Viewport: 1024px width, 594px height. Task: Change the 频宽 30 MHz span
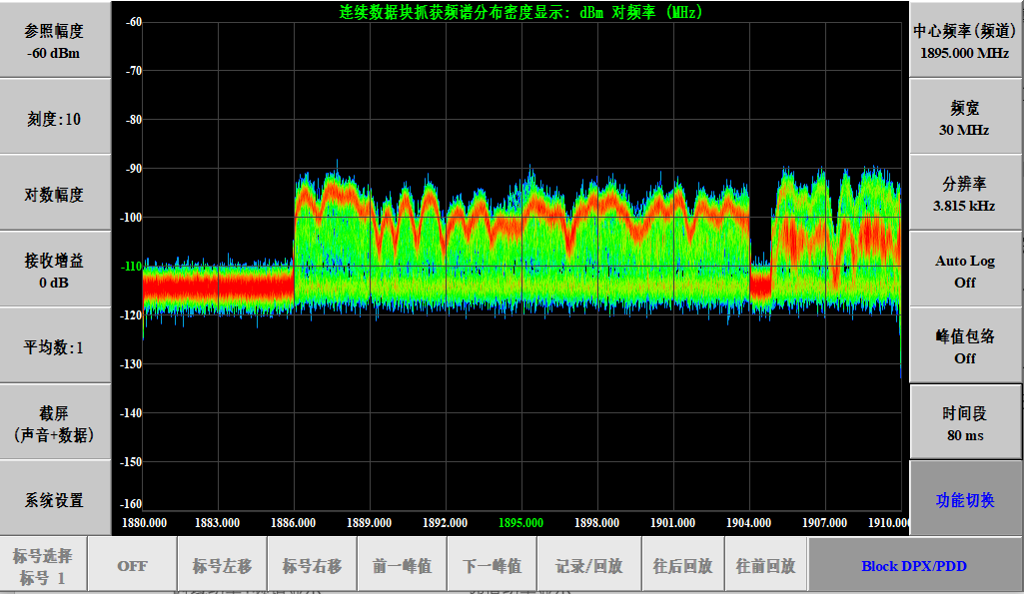point(965,117)
